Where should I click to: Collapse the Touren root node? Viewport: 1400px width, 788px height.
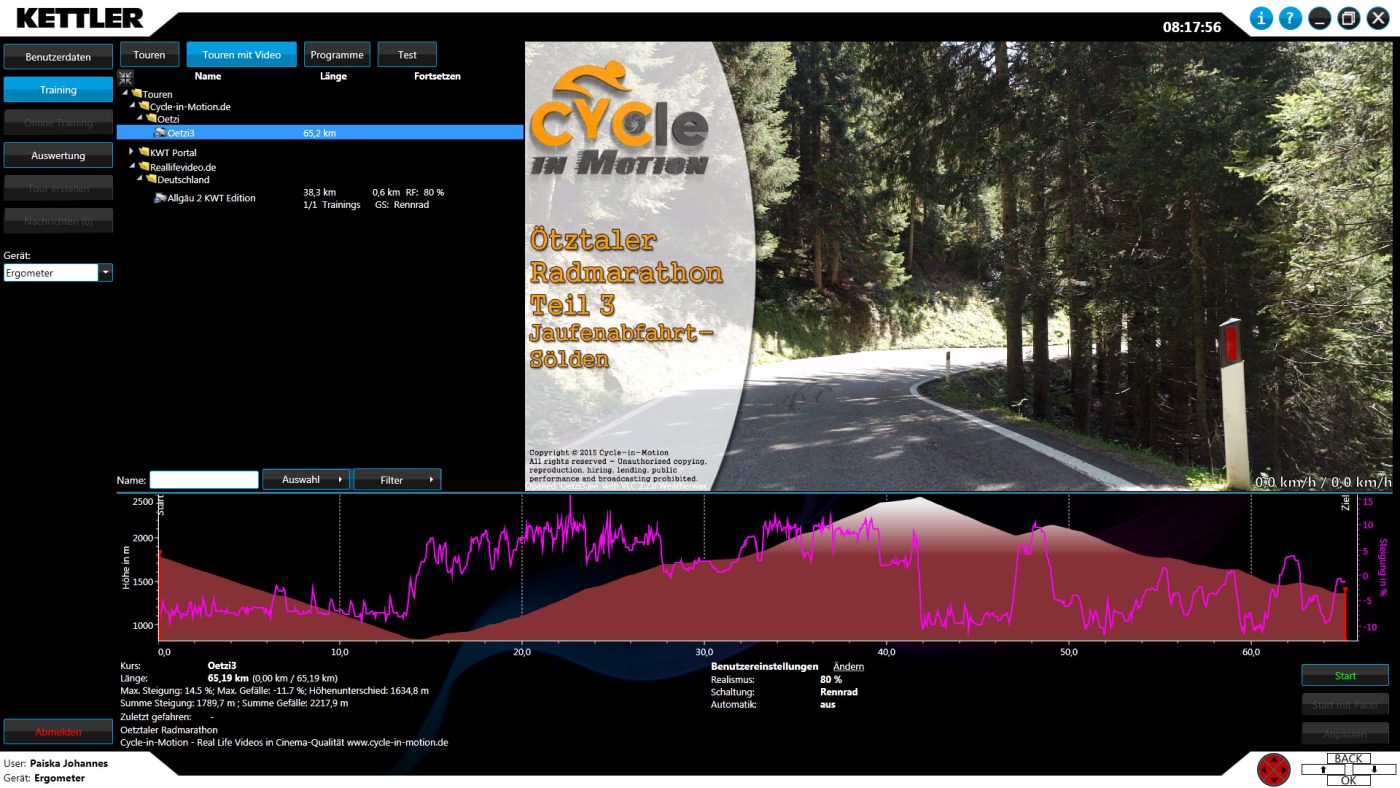tap(126, 94)
